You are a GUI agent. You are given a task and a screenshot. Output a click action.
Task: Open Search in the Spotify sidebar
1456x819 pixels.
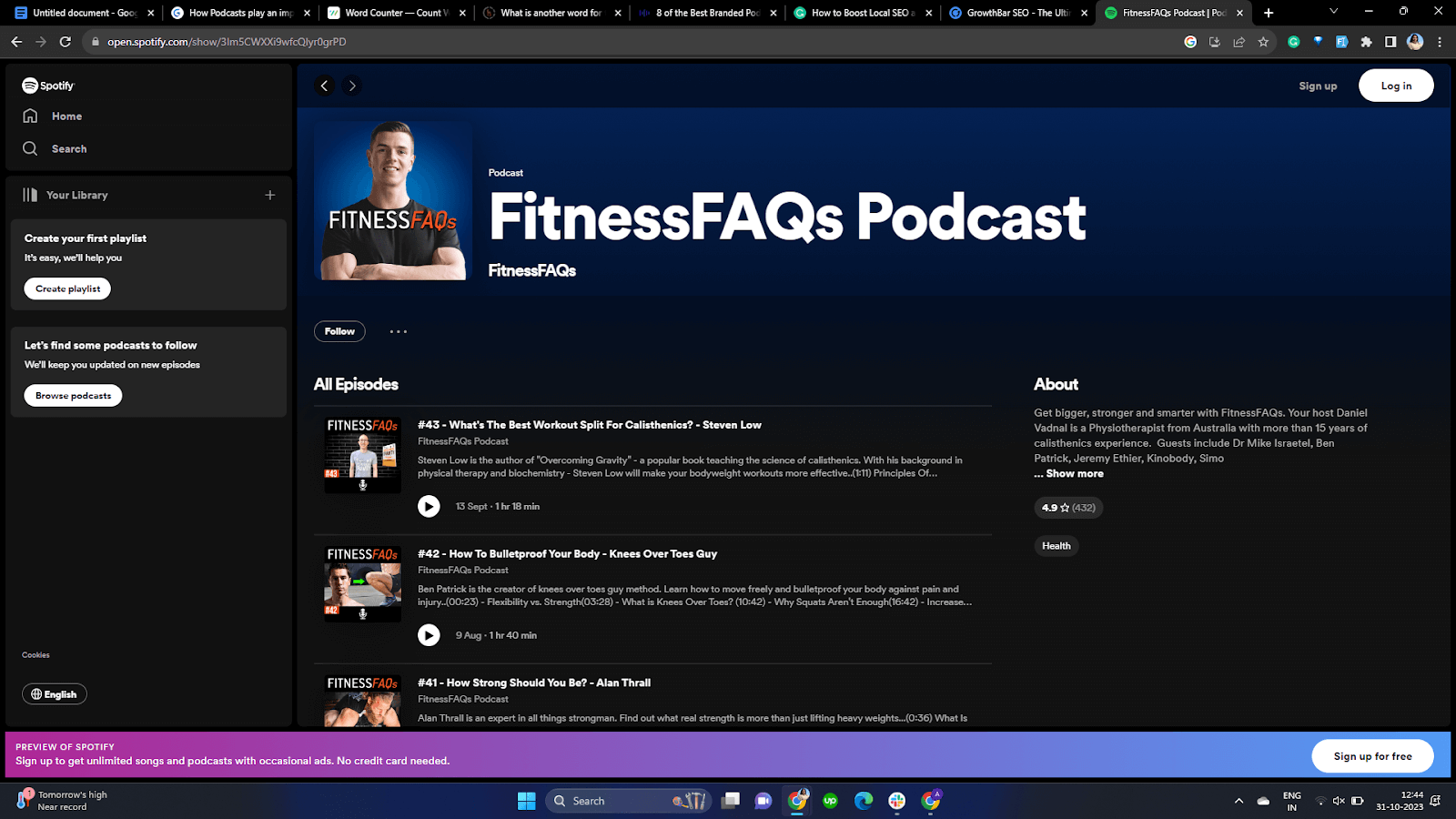point(68,149)
